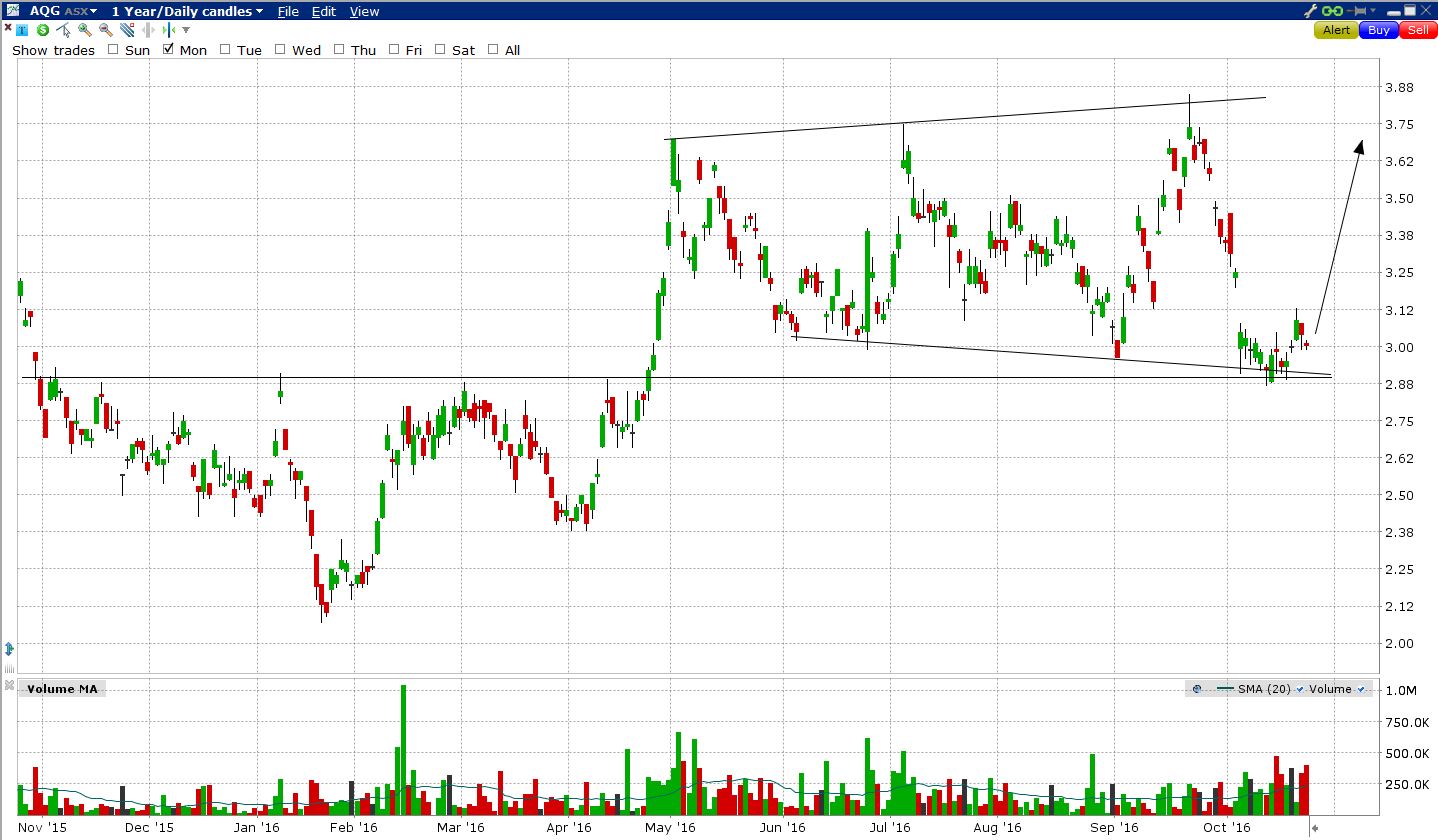Uncheck the Mon show trades checkbox
Image resolution: width=1438 pixels, height=840 pixels.
[168, 49]
